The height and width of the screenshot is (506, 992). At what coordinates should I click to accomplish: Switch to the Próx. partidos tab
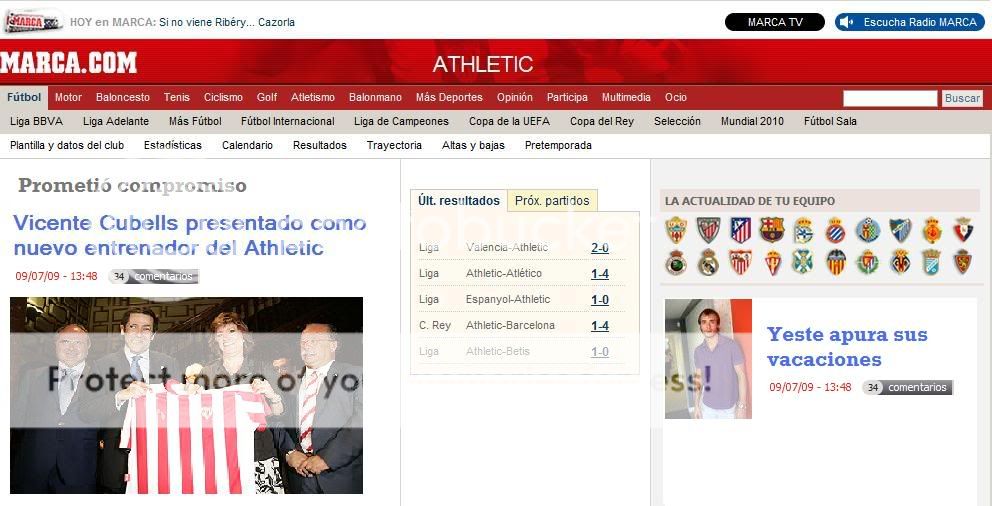(x=552, y=201)
